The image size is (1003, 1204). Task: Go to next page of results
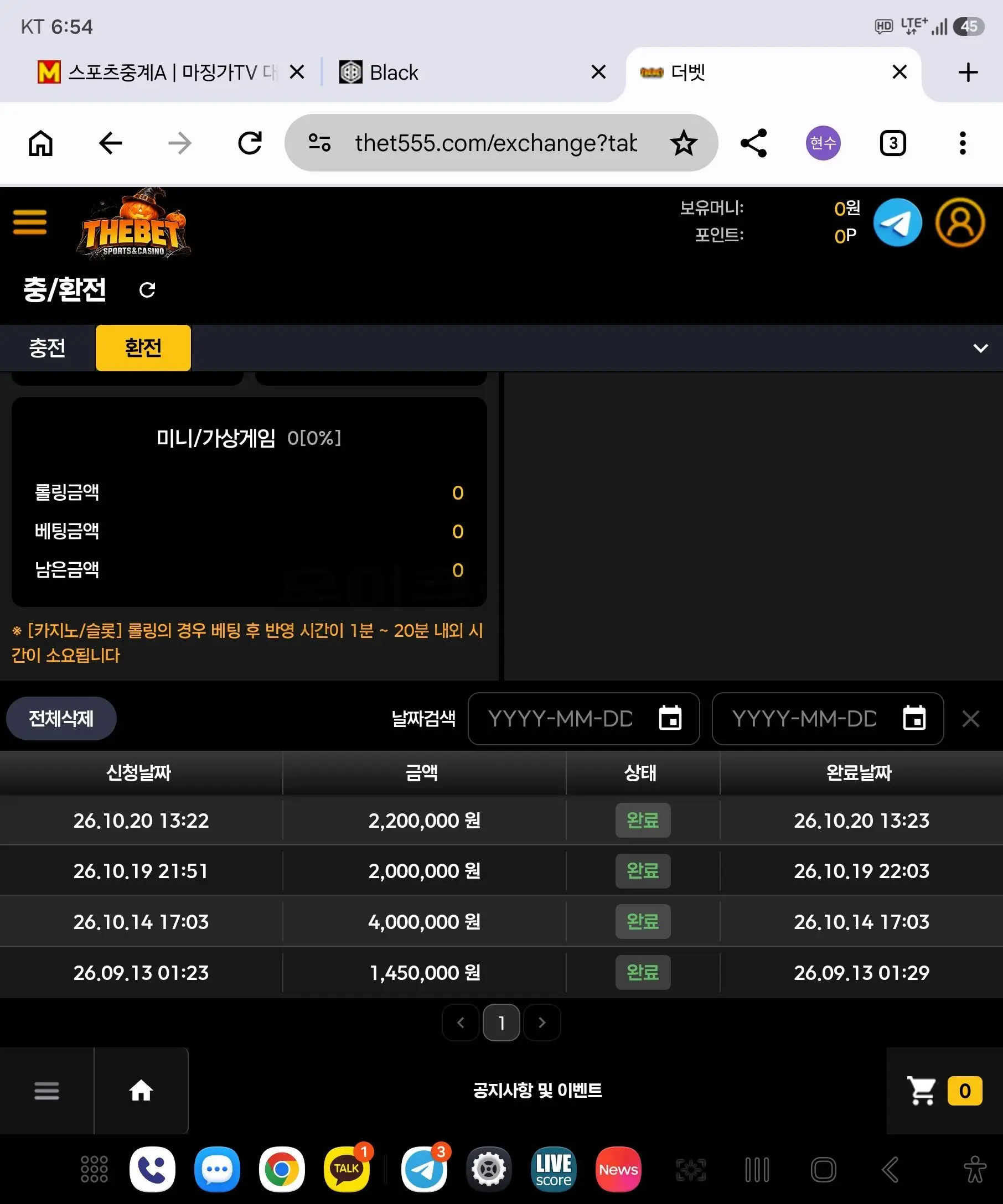(542, 1023)
